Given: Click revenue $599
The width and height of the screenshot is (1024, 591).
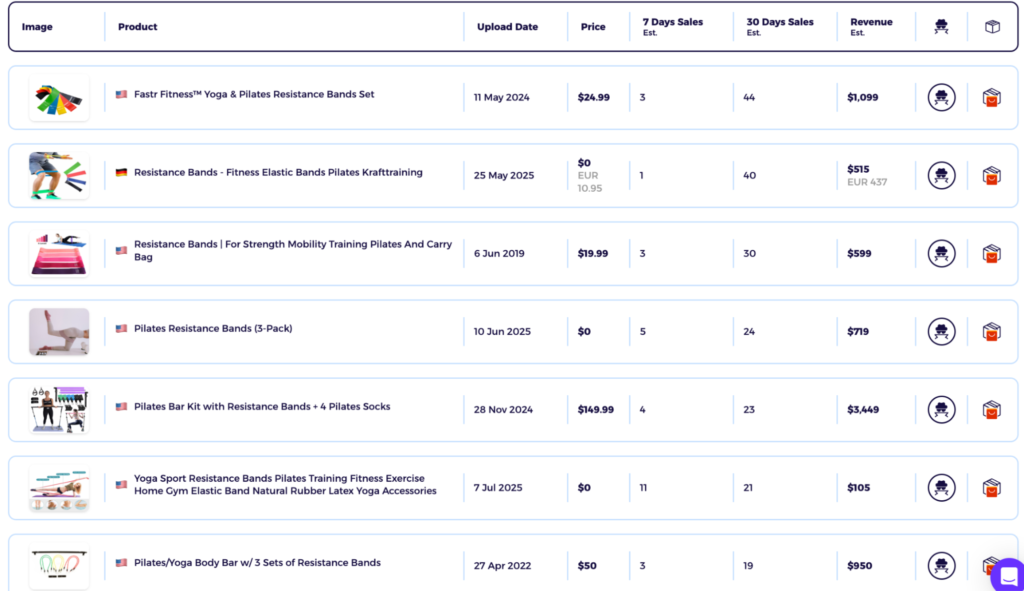Looking at the screenshot, I should click(x=859, y=253).
